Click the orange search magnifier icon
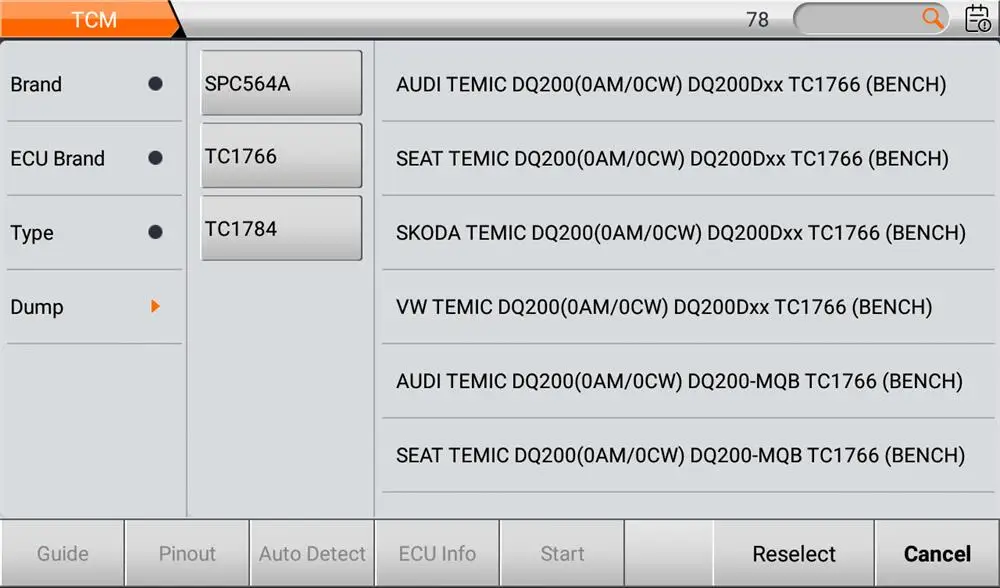 coord(932,18)
